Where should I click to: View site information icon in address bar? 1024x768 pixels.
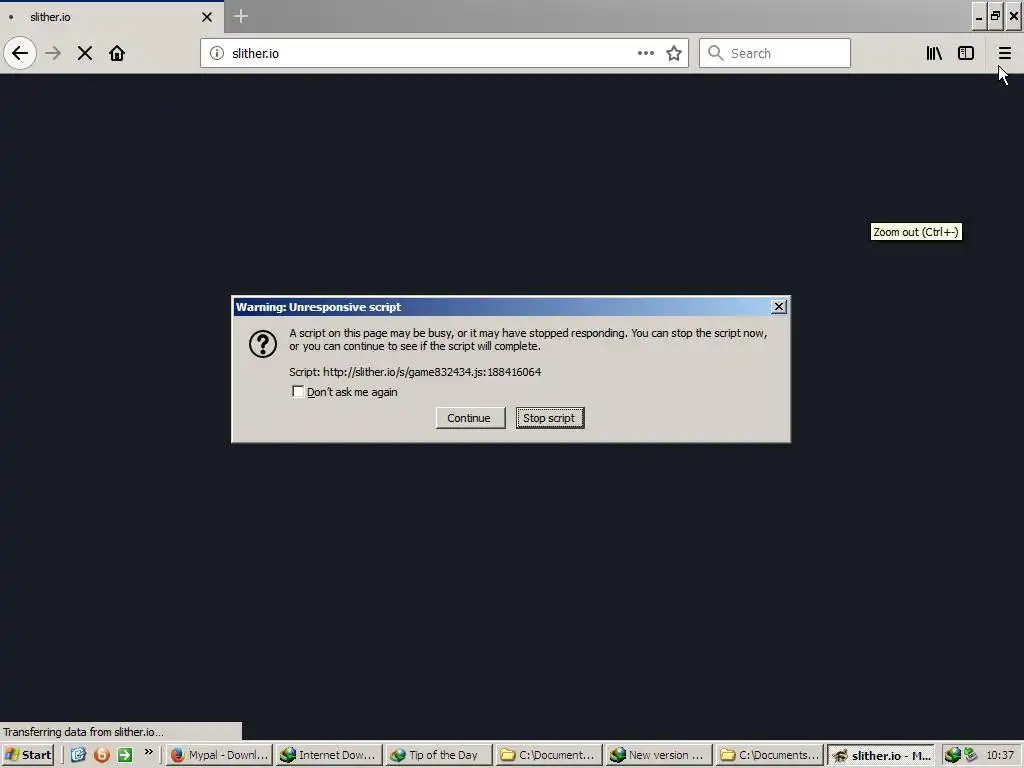217,53
